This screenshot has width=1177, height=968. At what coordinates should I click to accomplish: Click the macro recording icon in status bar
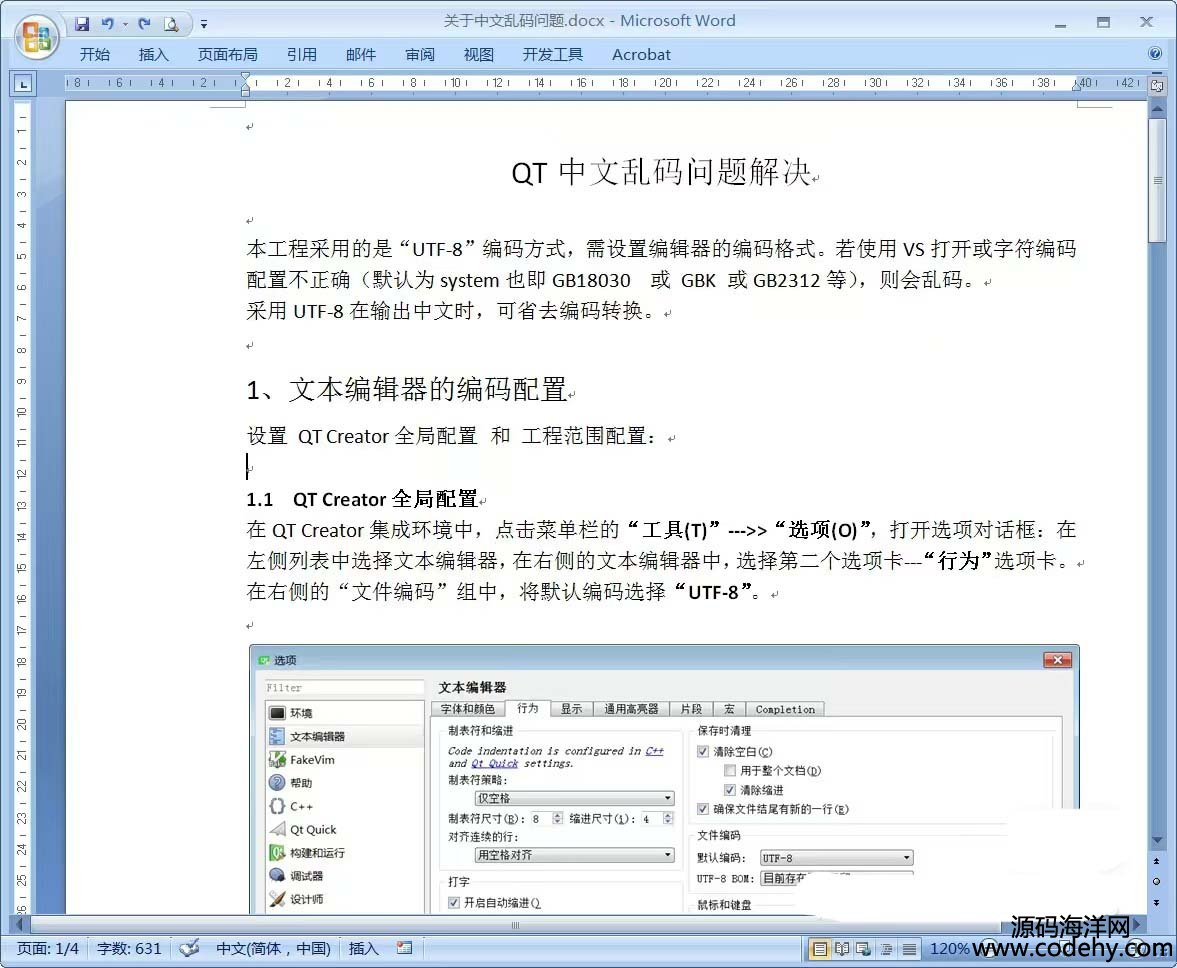(405, 948)
